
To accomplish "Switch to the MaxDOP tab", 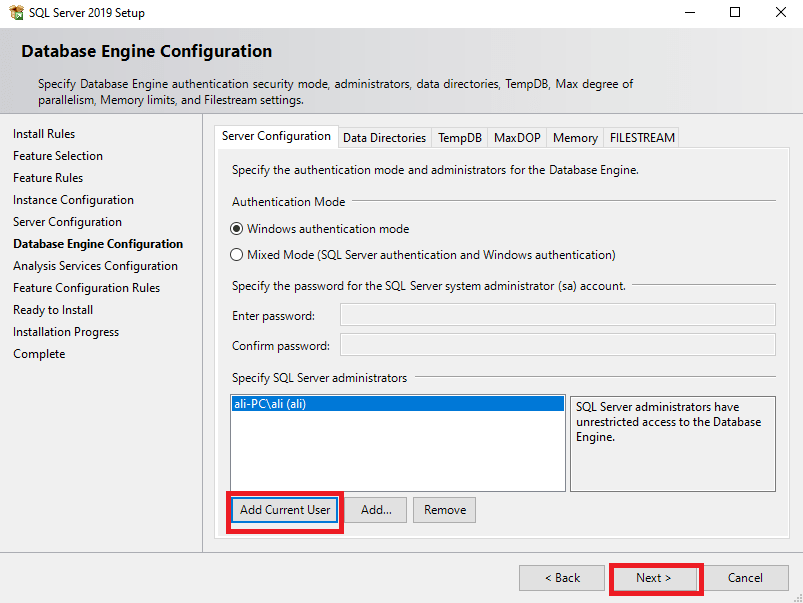I will [x=517, y=138].
